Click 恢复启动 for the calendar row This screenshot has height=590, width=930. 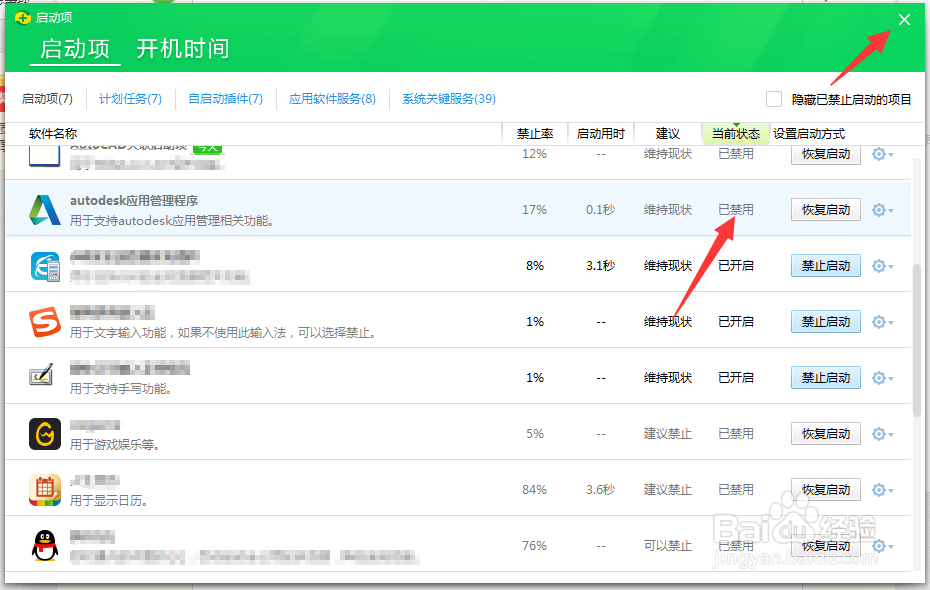pyautogui.click(x=826, y=490)
